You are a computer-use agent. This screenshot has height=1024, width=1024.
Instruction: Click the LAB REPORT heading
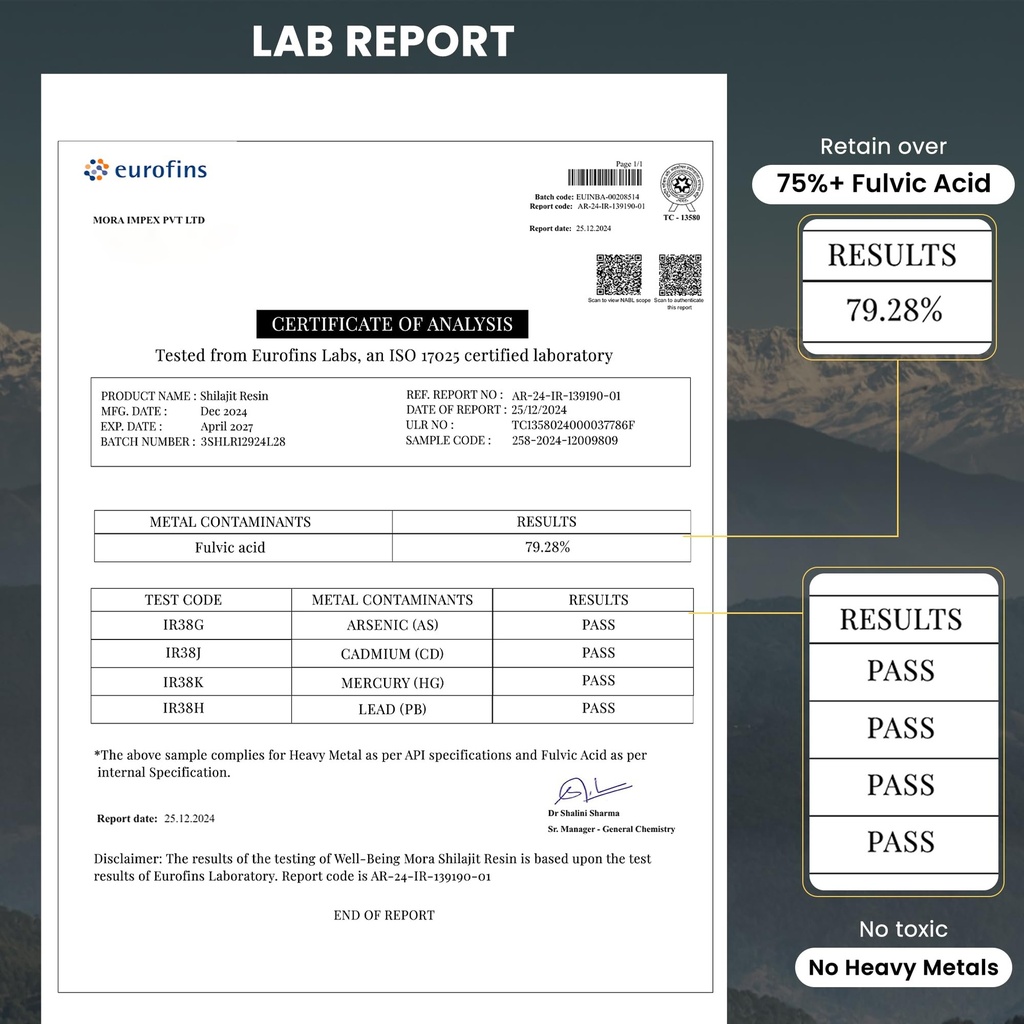pos(383,42)
